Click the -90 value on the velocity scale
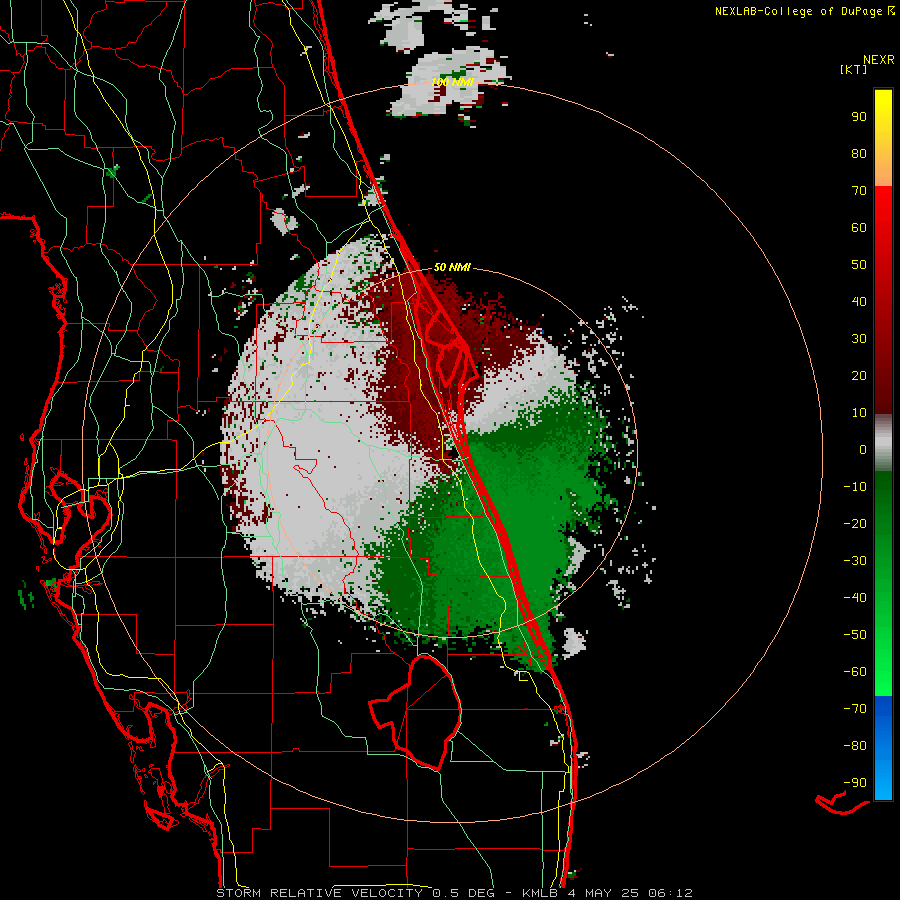Image resolution: width=900 pixels, height=900 pixels. point(855,783)
